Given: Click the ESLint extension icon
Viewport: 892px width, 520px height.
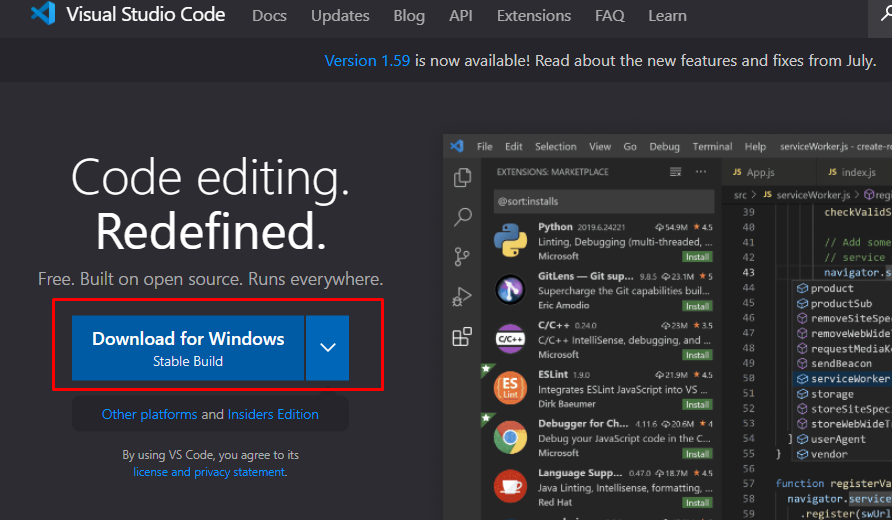Looking at the screenshot, I should tap(510, 388).
